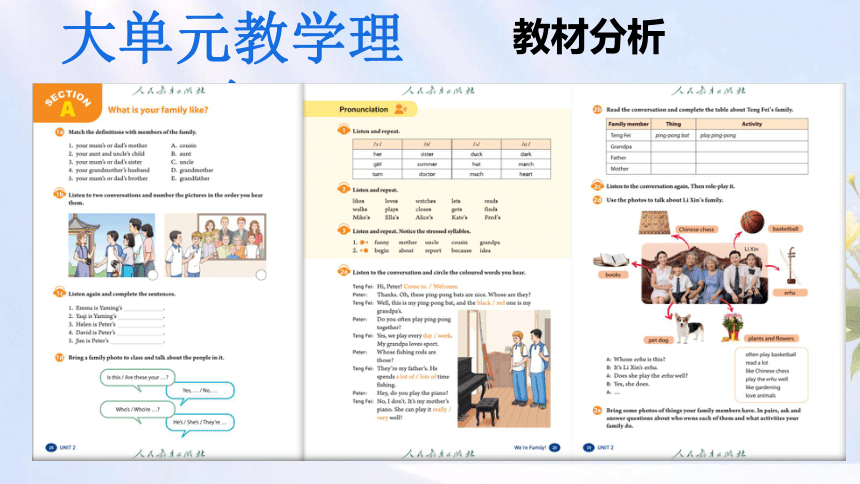860x484 pixels.
Task: Click the "heart" cell in pronunciation table
Action: 525,174
